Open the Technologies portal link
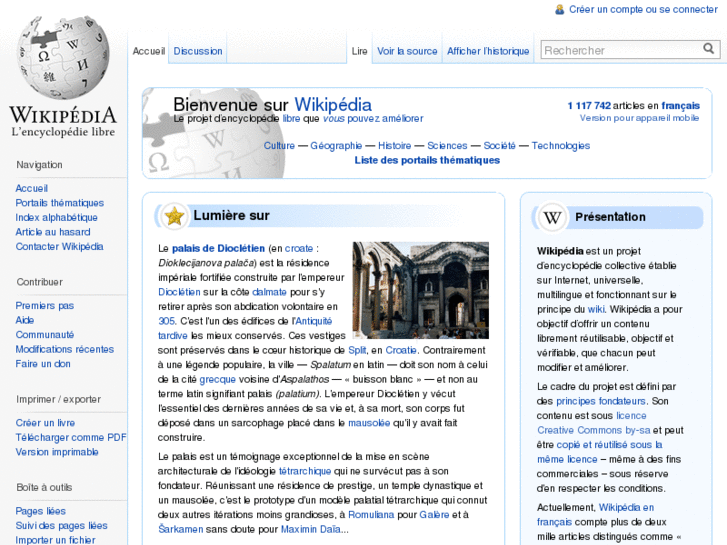Viewport: 727px width, 545px height. pos(561,146)
